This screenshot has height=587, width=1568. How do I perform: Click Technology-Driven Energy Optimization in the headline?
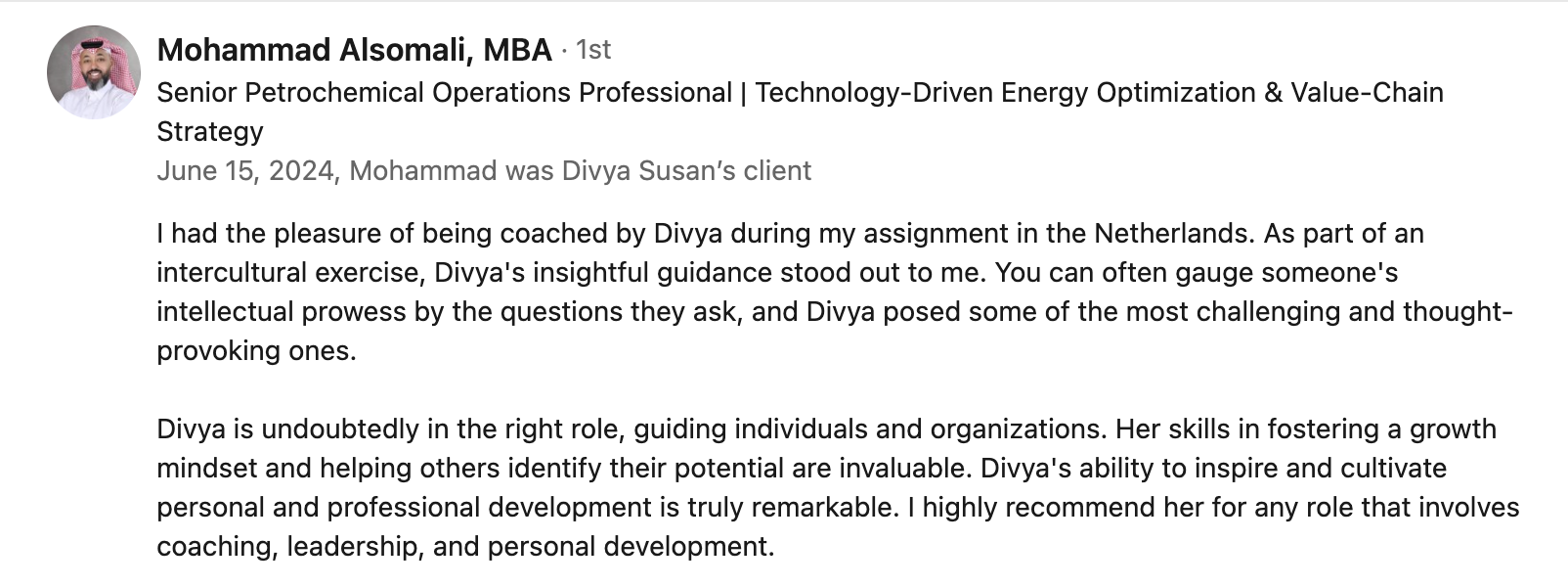[1005, 93]
